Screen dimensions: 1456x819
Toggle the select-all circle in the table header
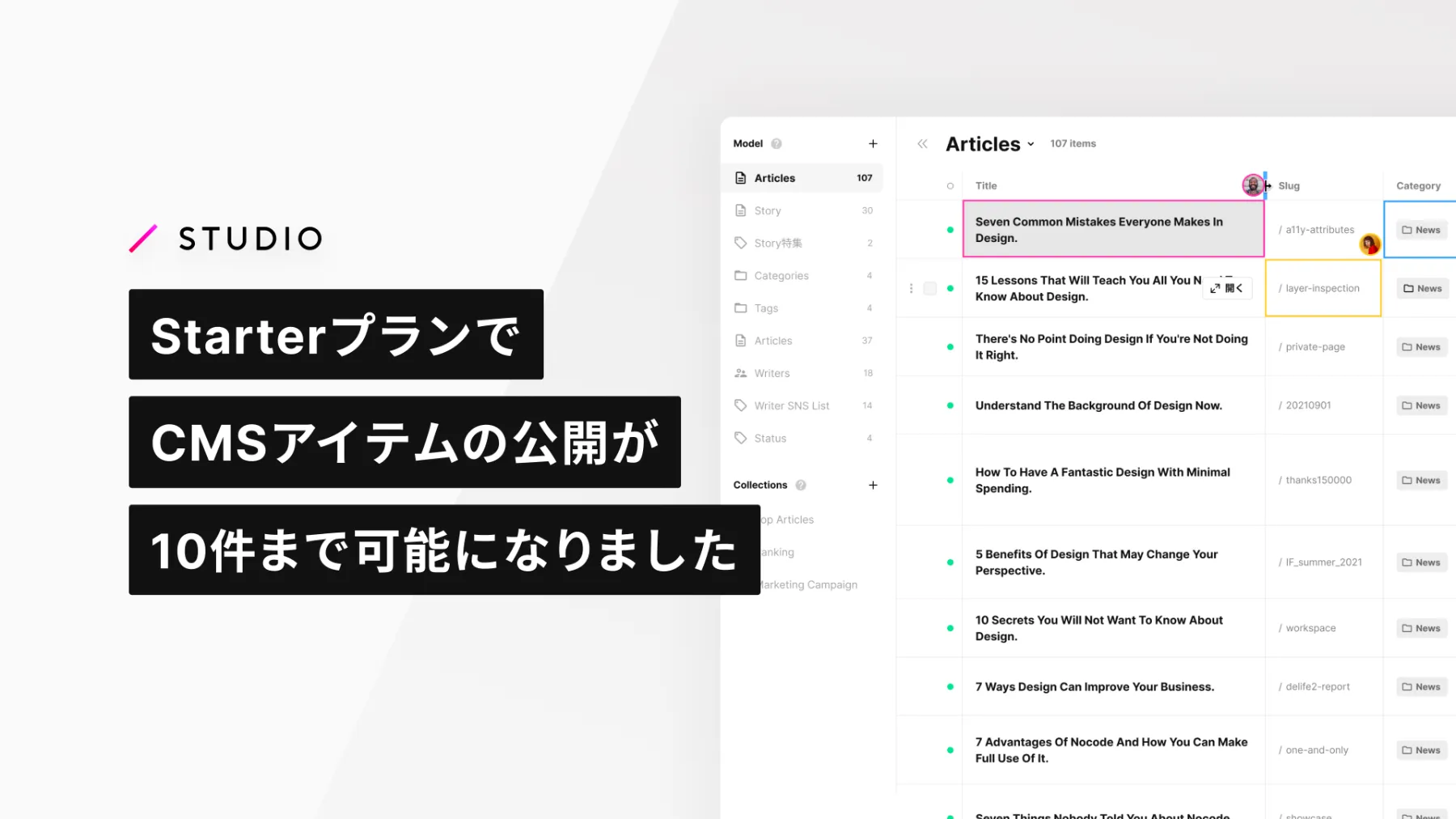(x=950, y=186)
